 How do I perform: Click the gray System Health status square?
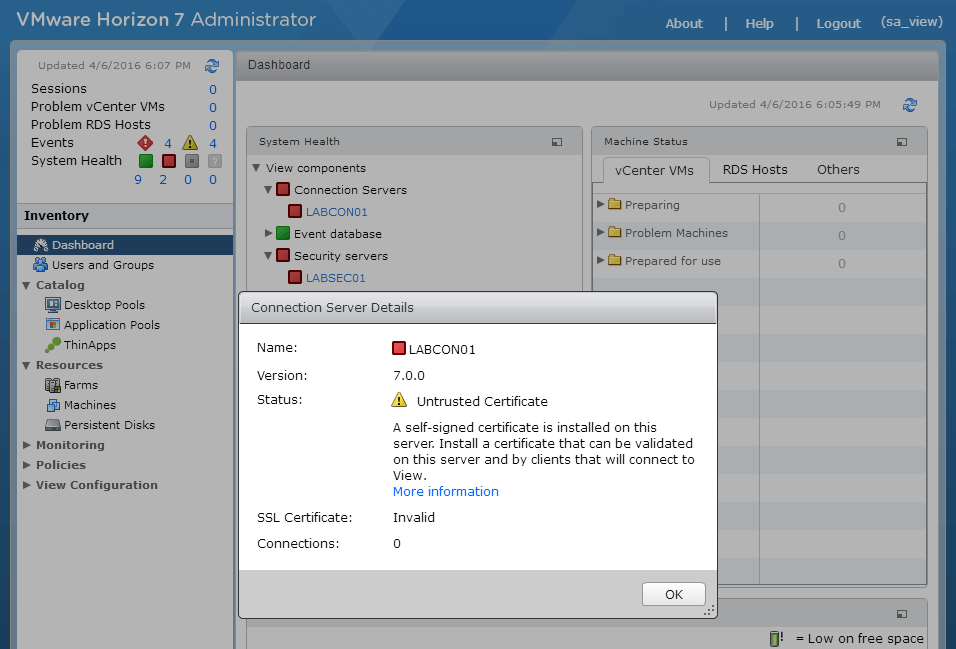[192, 161]
